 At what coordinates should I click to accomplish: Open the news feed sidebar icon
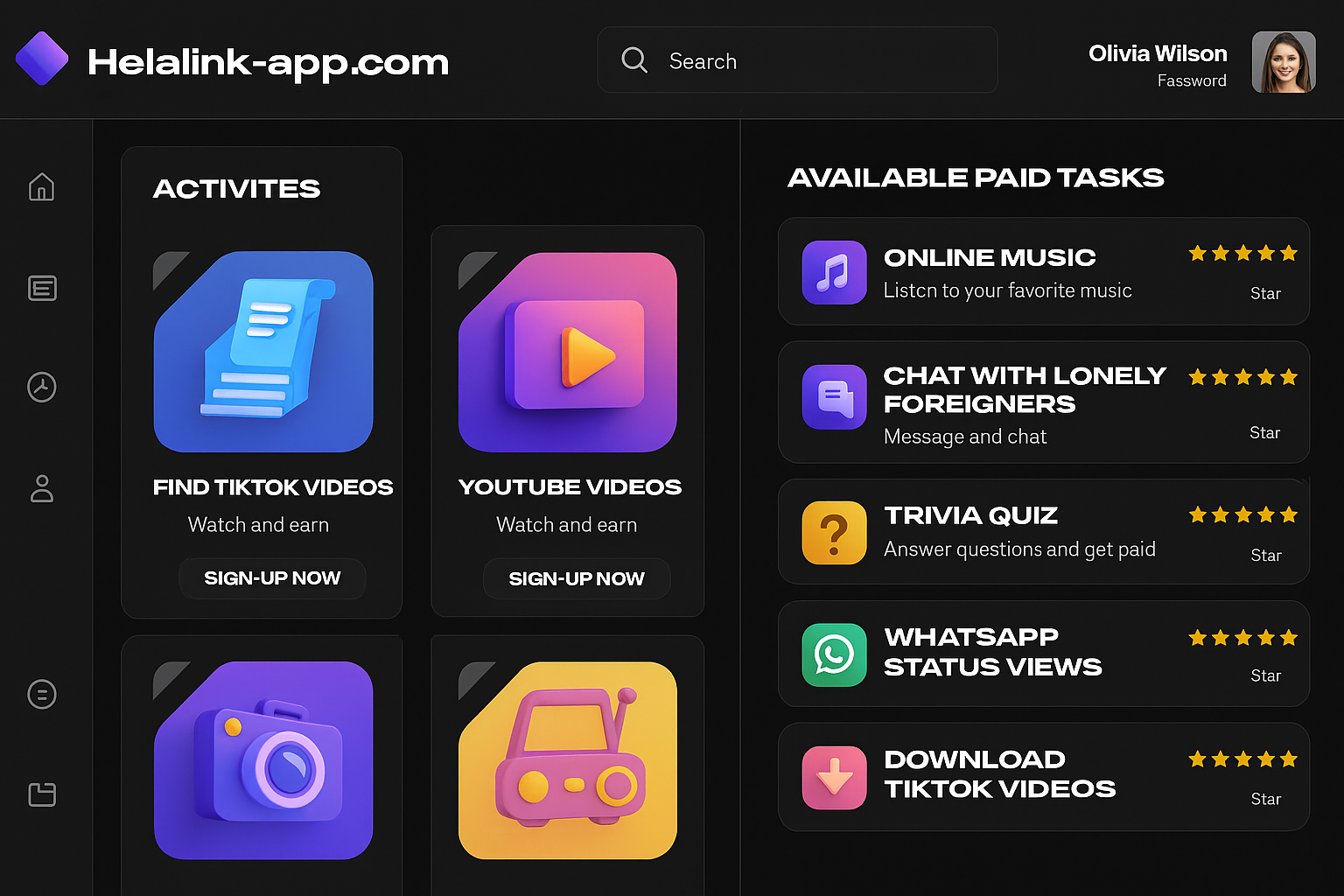coord(42,288)
